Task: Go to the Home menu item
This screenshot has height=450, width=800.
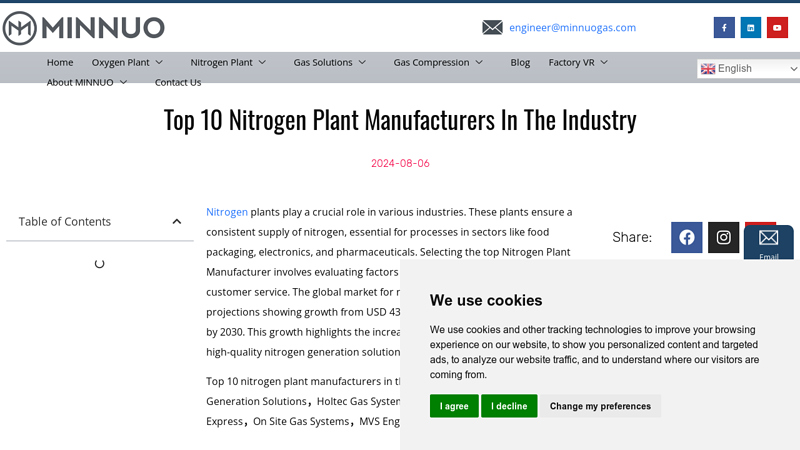Action: pos(60,62)
